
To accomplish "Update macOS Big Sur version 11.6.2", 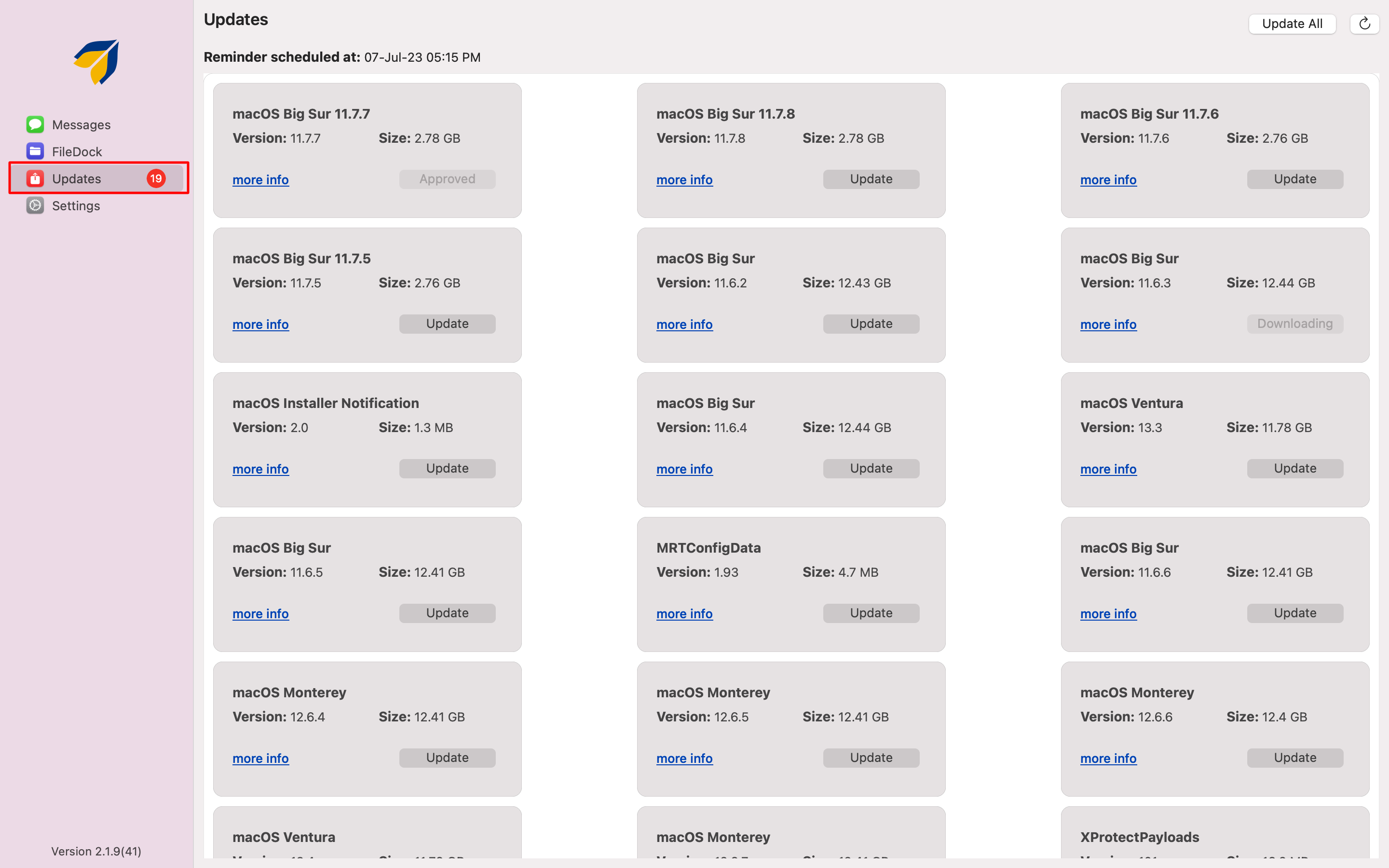I will point(871,324).
